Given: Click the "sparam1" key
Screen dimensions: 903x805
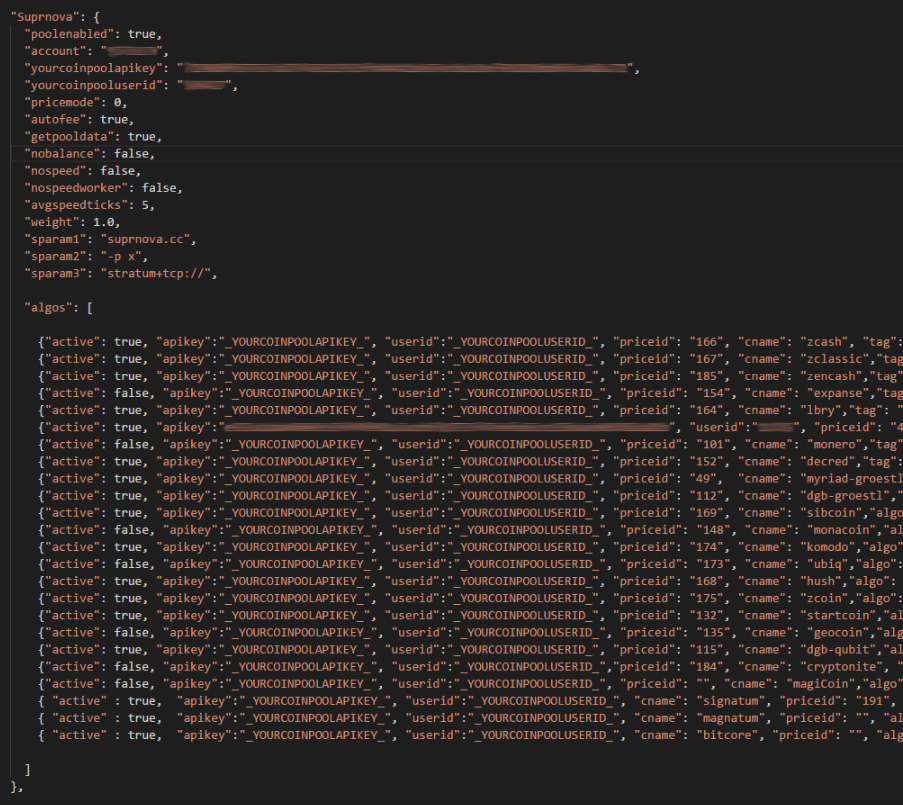Looking at the screenshot, I should pos(55,240).
